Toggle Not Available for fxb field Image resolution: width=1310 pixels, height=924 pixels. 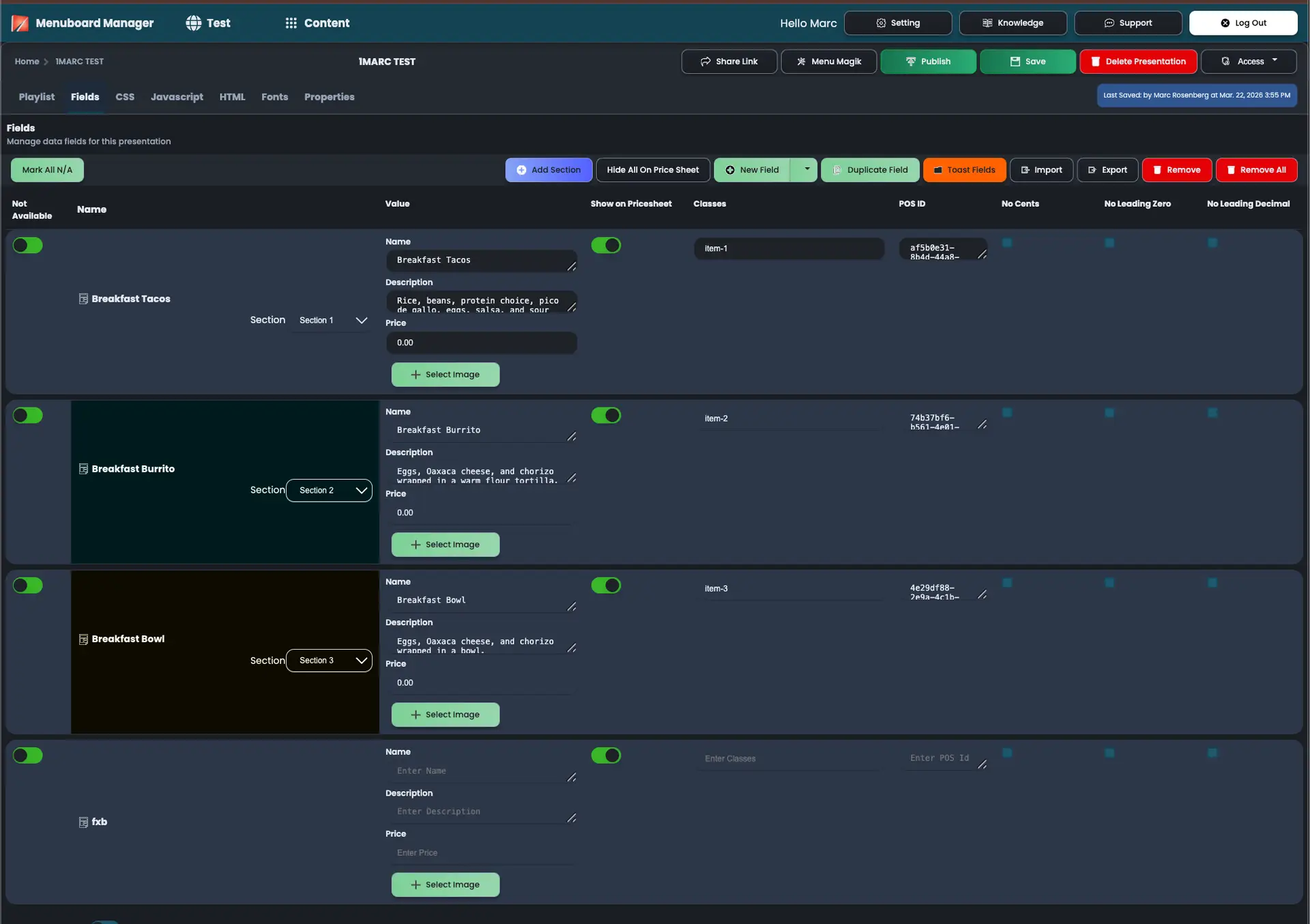[x=28, y=755]
